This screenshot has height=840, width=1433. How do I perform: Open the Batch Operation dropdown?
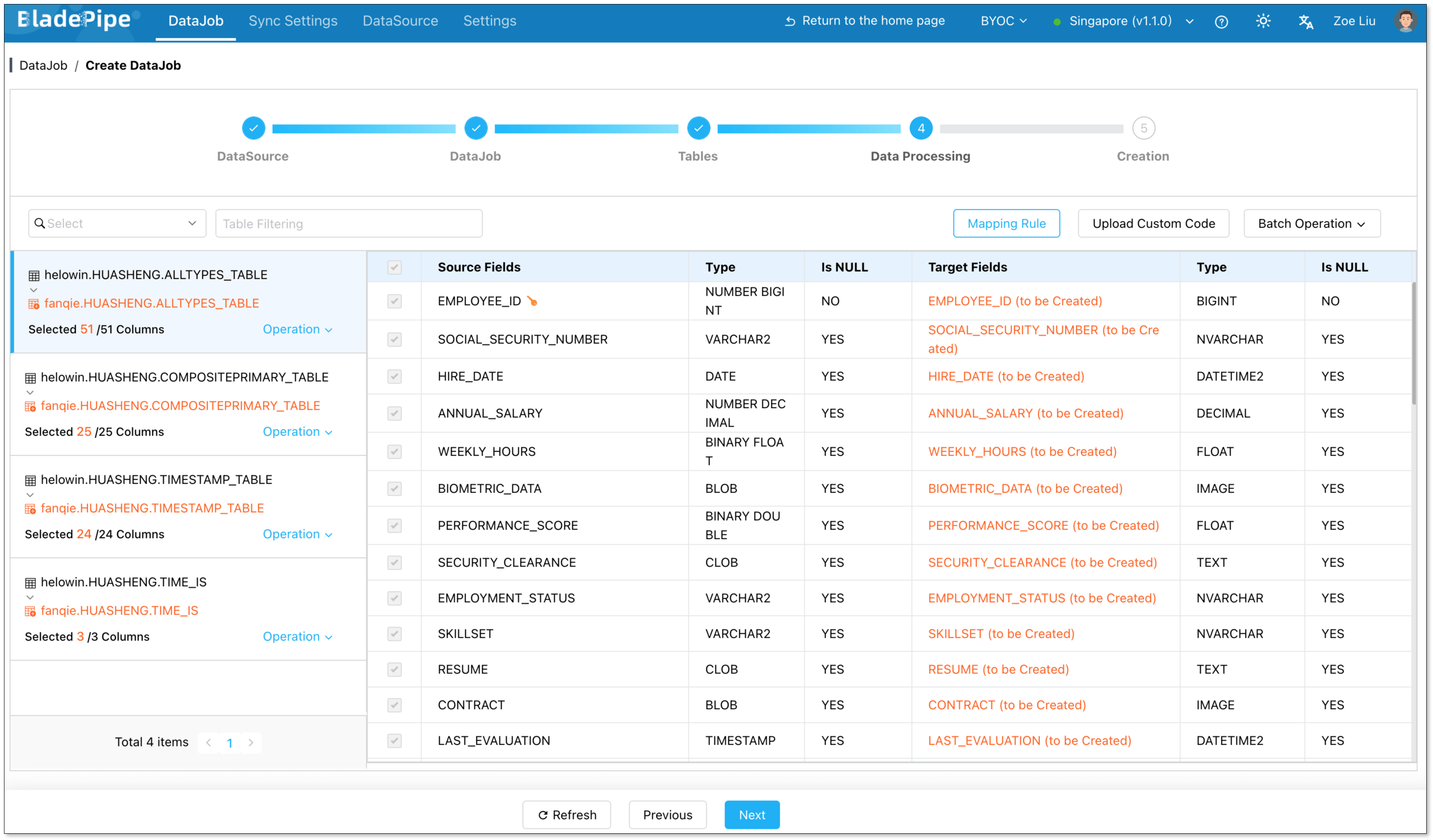[1311, 223]
